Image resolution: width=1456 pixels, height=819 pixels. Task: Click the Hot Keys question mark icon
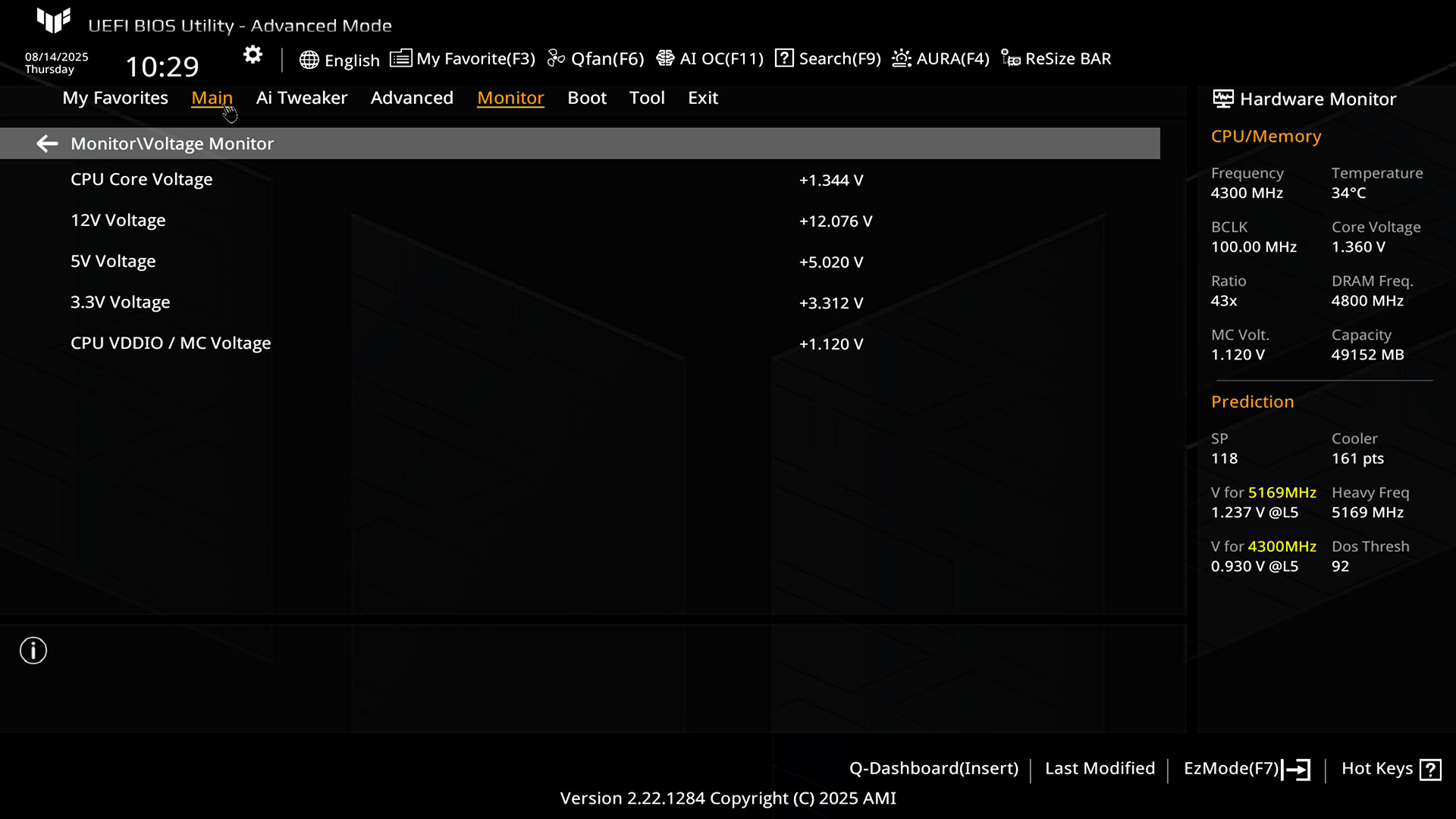click(x=1430, y=770)
